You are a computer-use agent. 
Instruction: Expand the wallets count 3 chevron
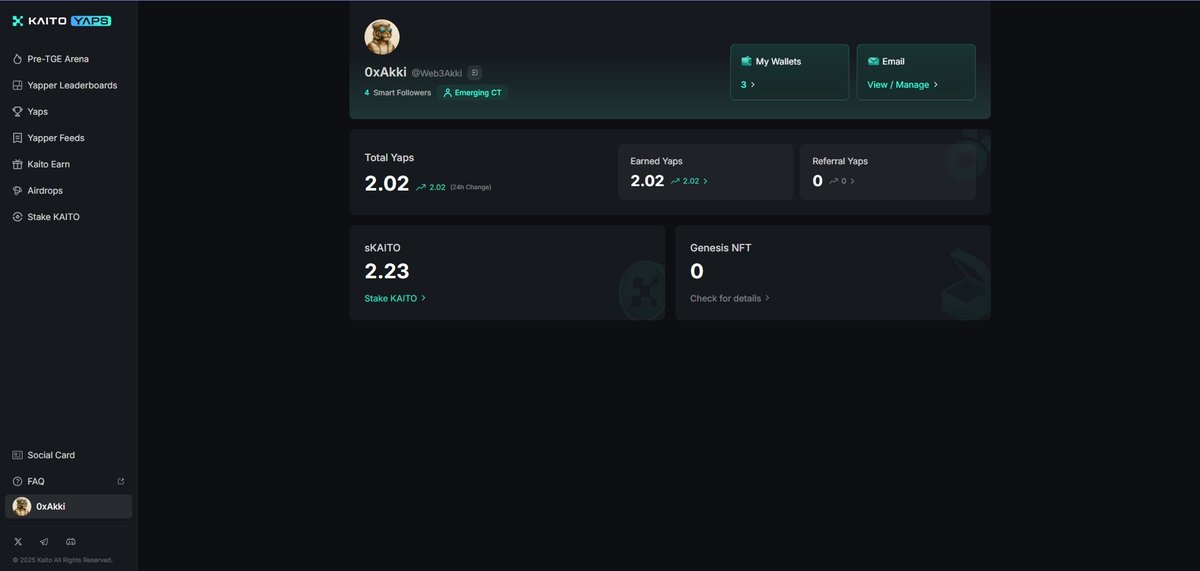752,85
